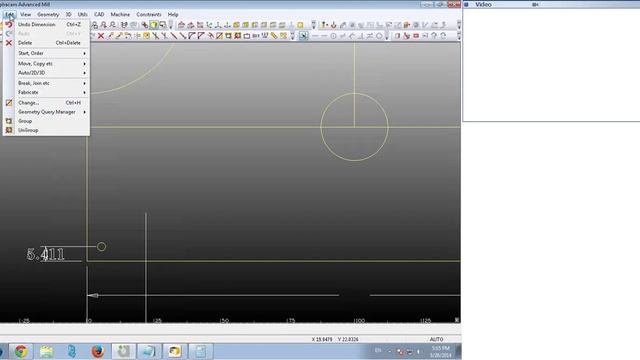This screenshot has height=360, width=640.
Task: Click the small circle near the dimension
Action: tap(102, 247)
